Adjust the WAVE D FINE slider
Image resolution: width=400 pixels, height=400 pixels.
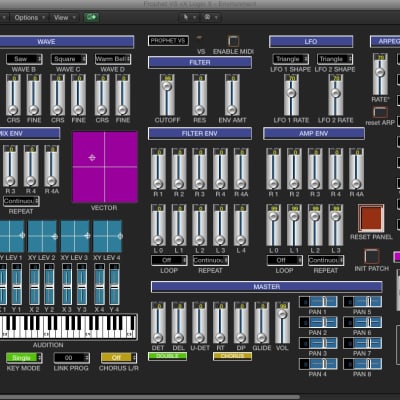click(123, 95)
